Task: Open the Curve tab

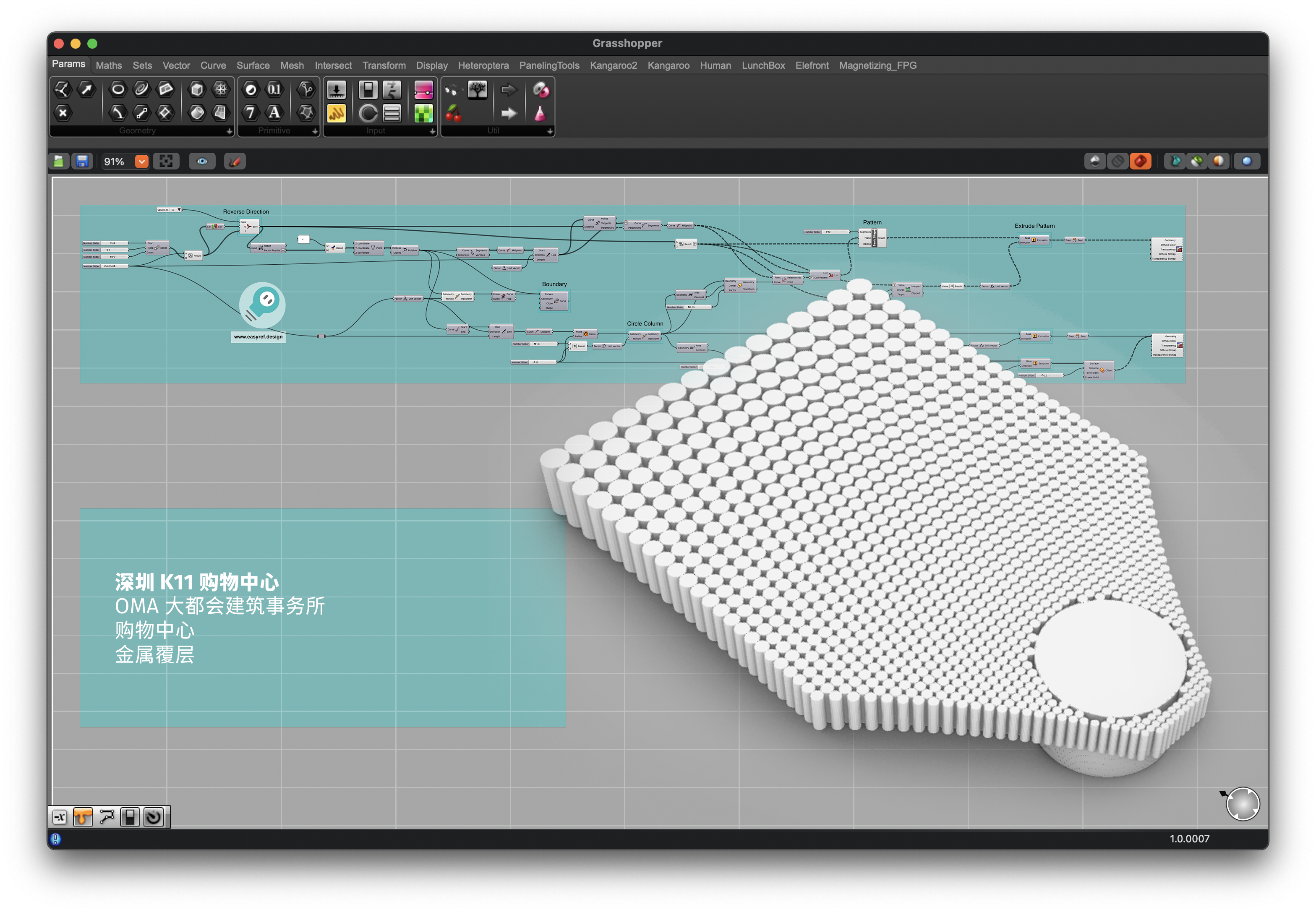Action: pos(213,66)
